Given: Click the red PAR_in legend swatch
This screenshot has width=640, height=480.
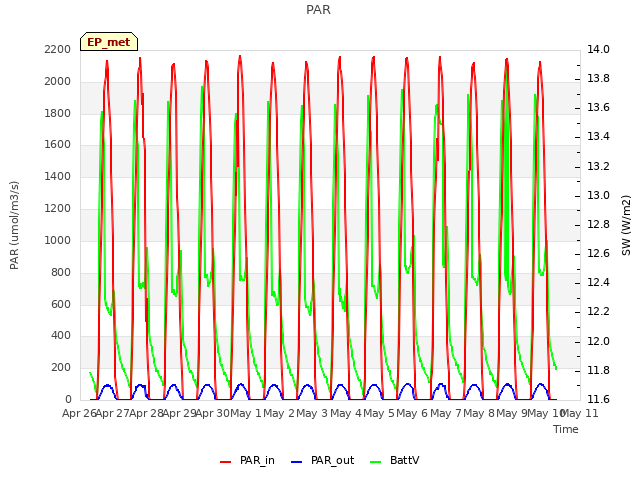Looking at the screenshot, I should 226,462.
